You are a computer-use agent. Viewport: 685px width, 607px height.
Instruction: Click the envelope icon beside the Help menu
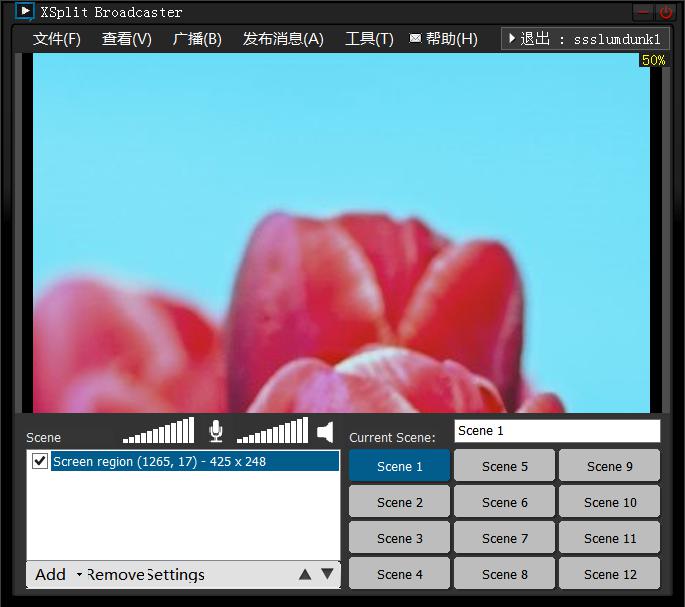415,38
